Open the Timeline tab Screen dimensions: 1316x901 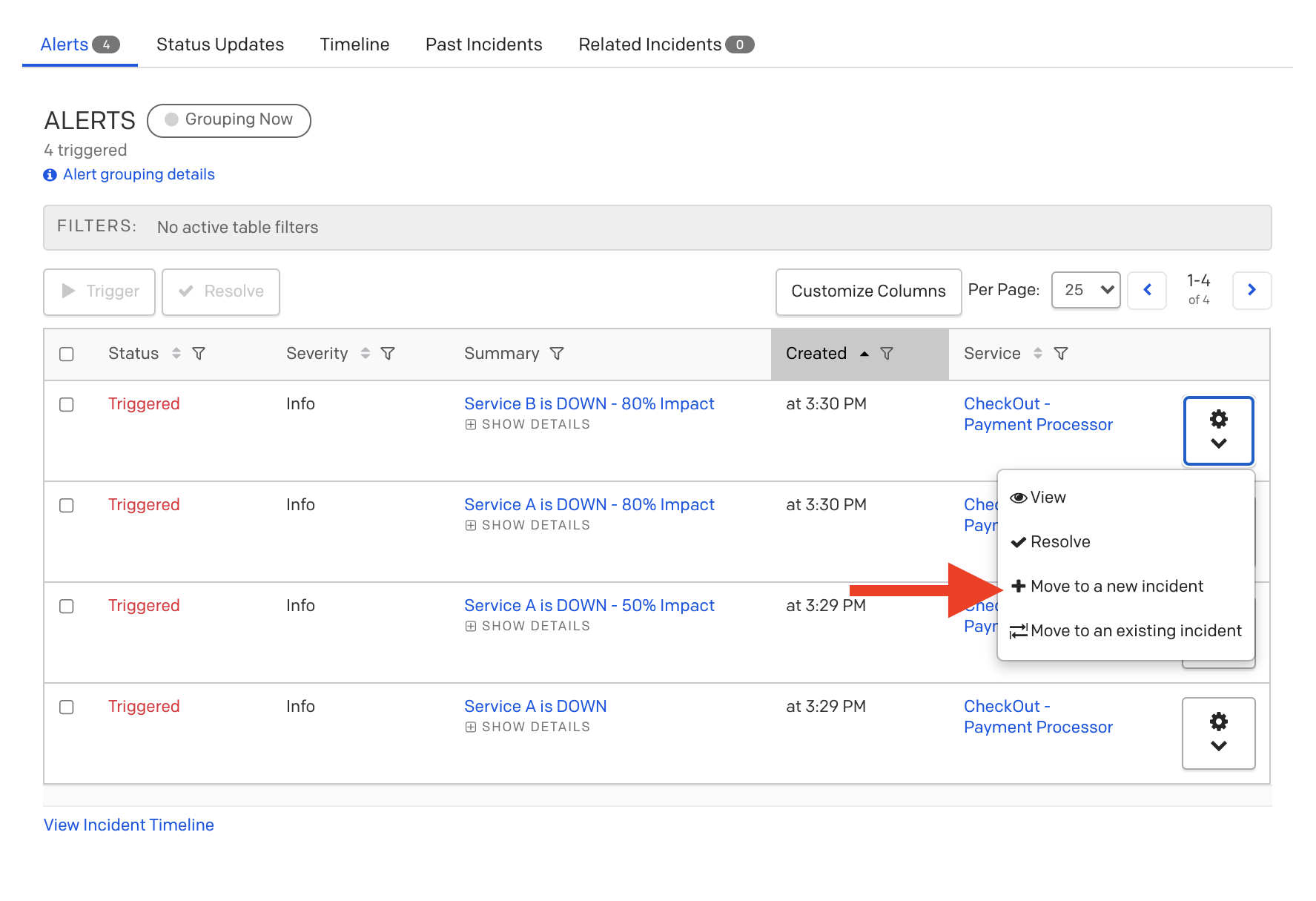354,44
